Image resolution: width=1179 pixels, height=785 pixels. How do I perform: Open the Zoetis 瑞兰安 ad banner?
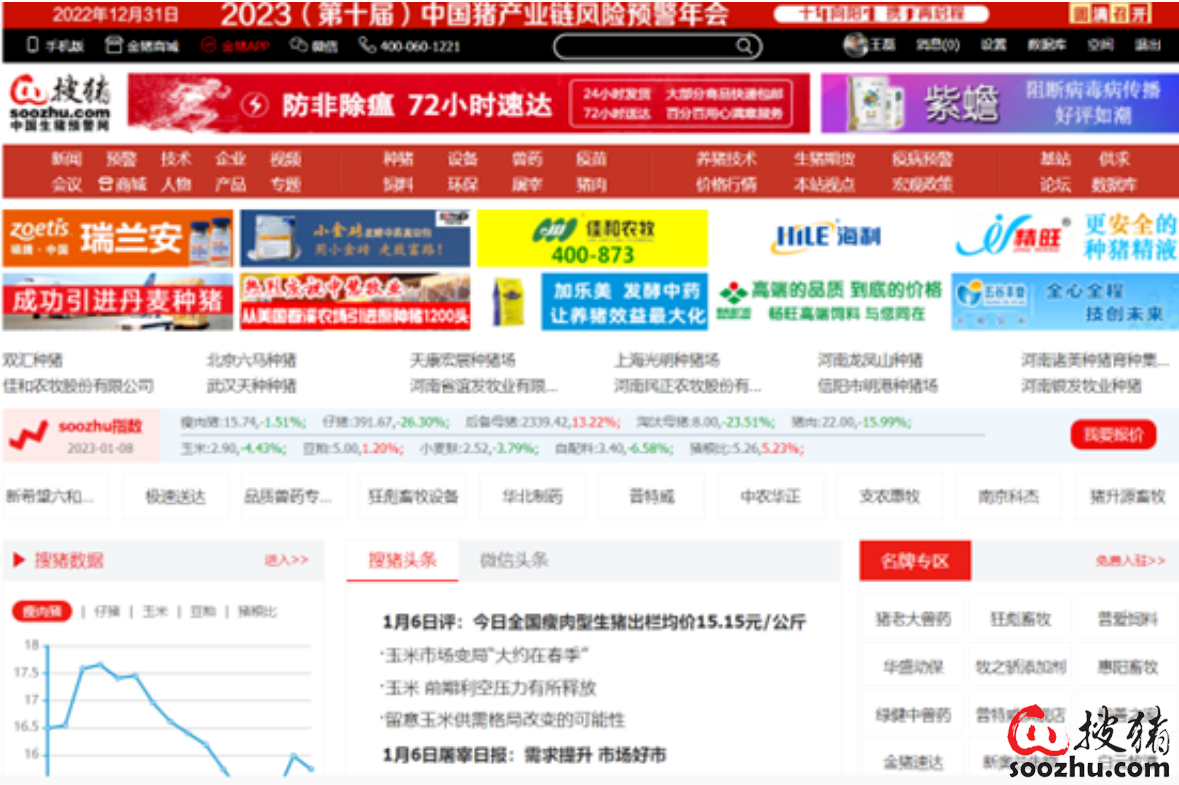[118, 238]
